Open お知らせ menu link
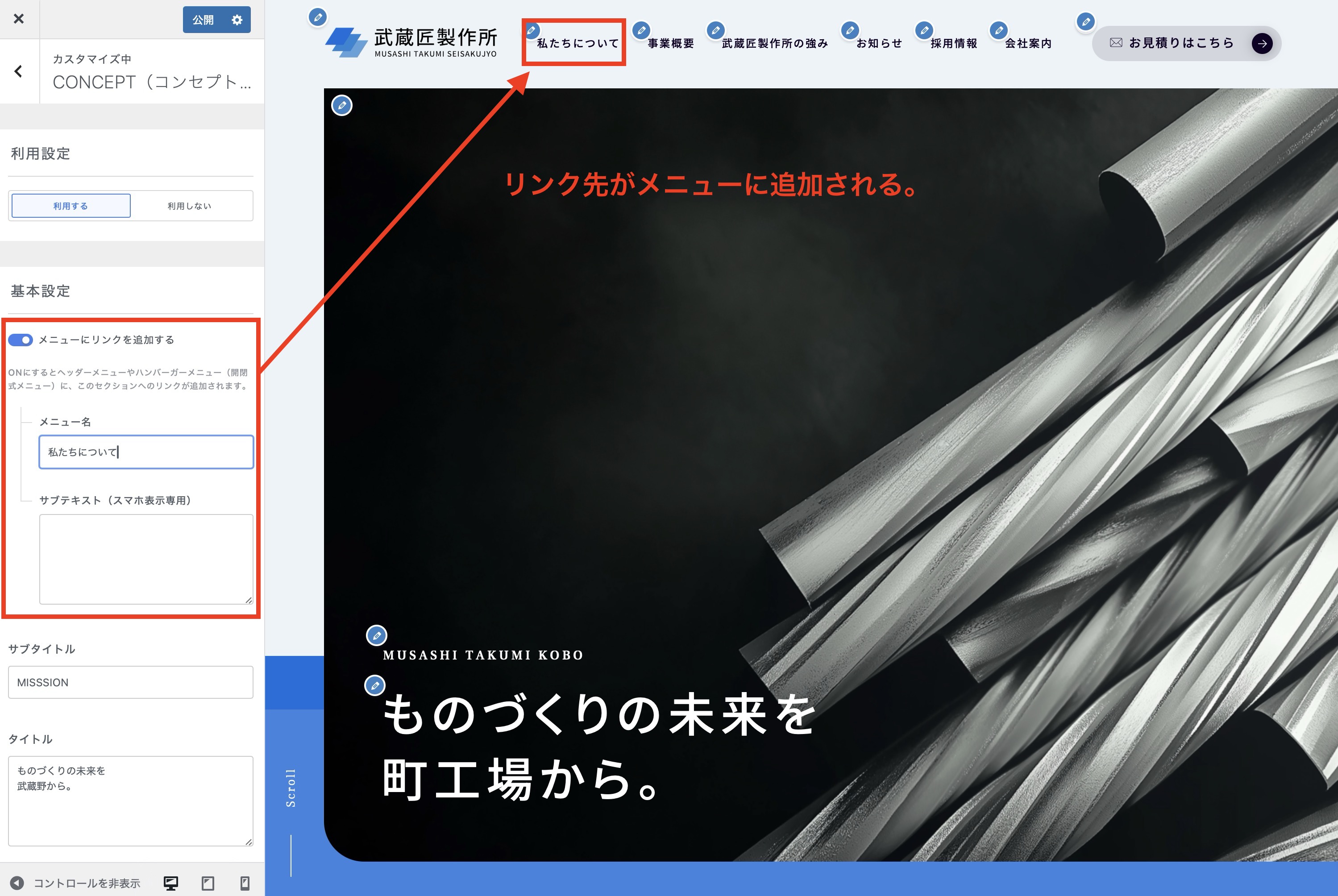 pyautogui.click(x=879, y=43)
